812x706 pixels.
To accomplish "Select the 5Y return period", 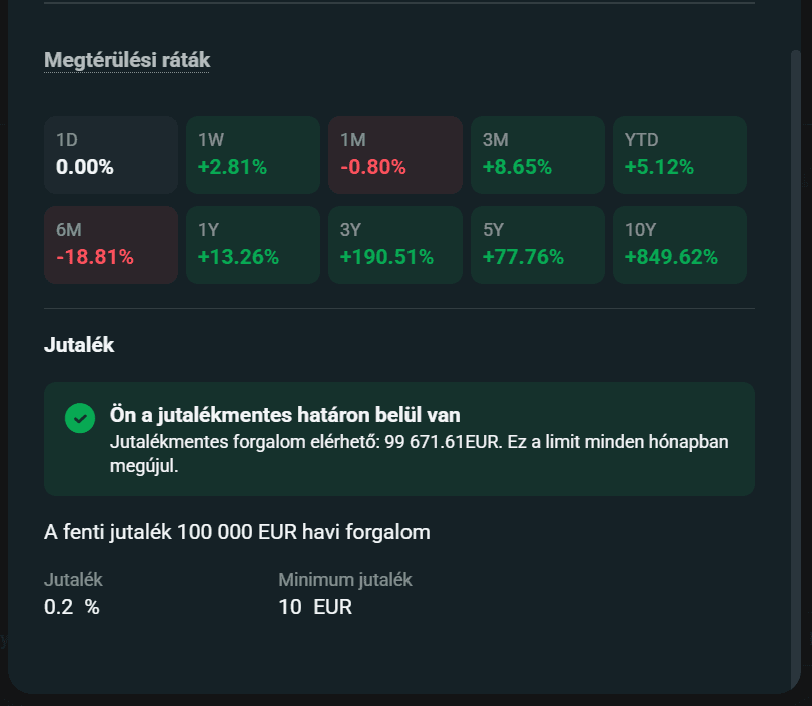I will tap(537, 244).
